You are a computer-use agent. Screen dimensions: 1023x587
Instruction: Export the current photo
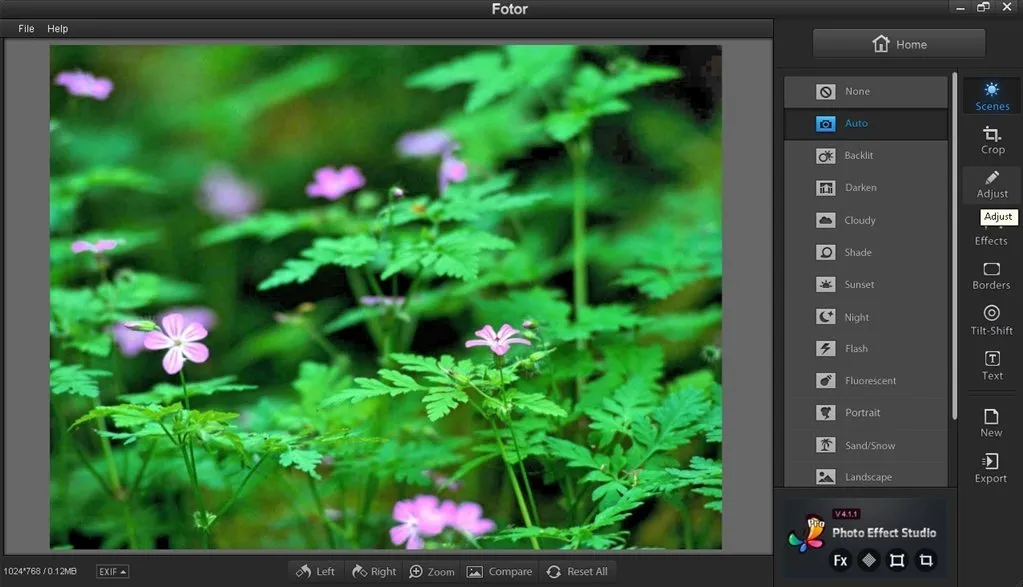click(x=990, y=468)
